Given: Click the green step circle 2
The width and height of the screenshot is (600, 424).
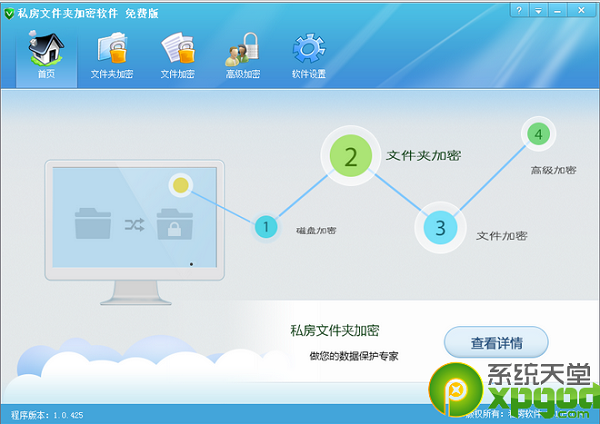Looking at the screenshot, I should [x=351, y=156].
